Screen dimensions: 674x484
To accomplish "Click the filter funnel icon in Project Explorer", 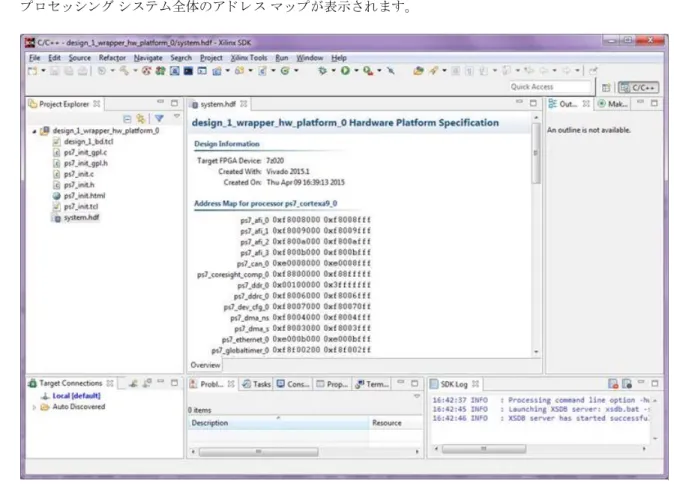I will (159, 118).
